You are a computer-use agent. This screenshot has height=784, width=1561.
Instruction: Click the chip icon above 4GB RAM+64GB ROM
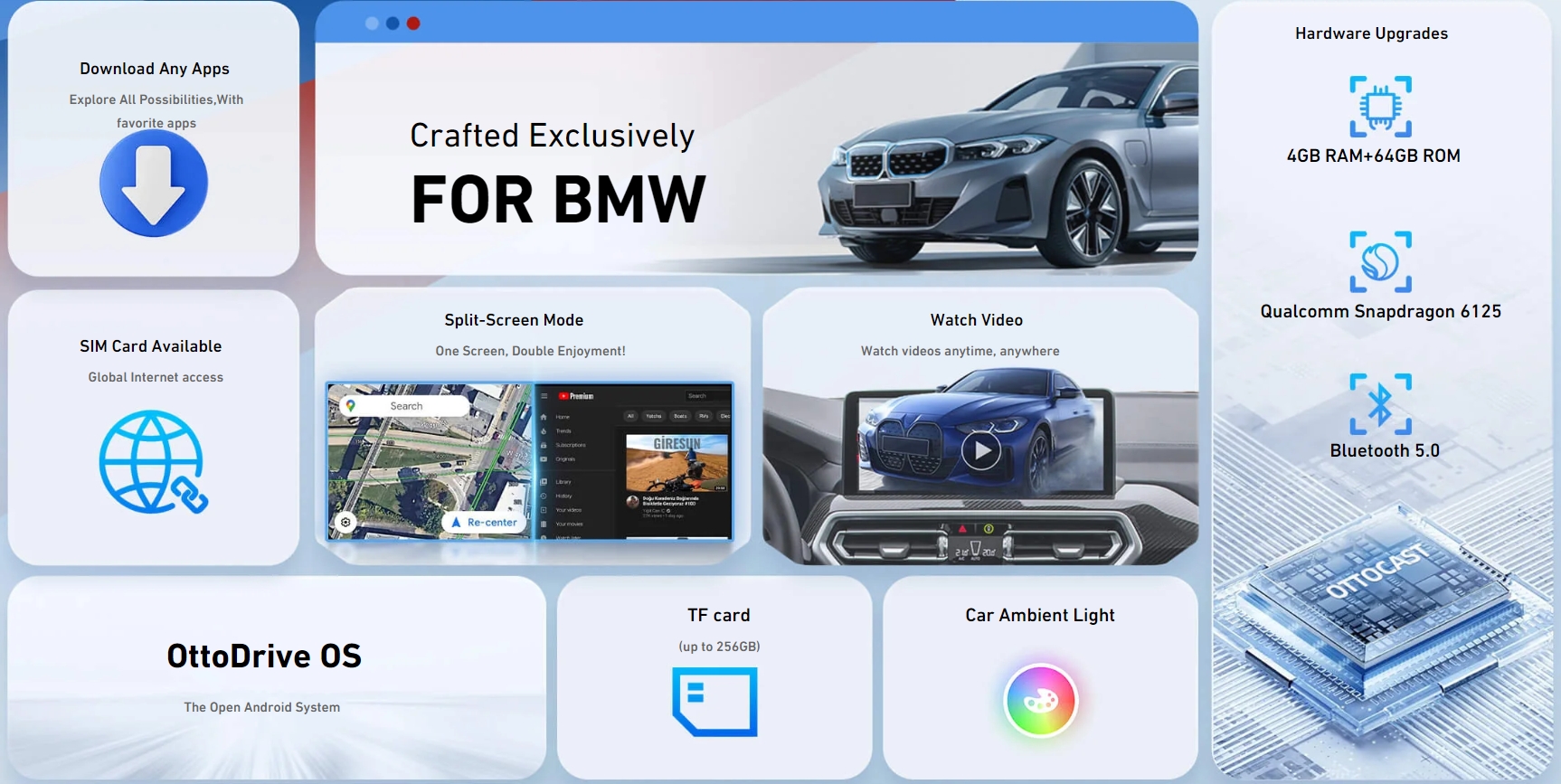click(1380, 107)
